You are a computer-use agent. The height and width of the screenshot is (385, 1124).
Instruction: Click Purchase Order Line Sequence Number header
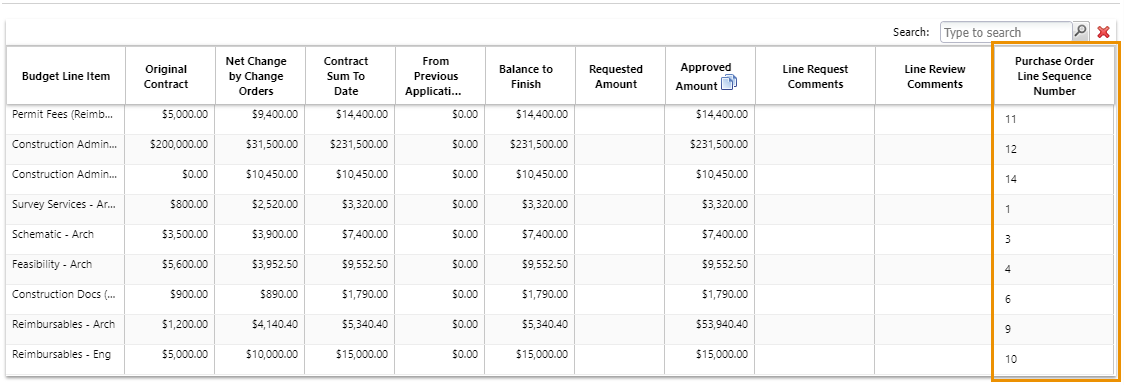pyautogui.click(x=1054, y=76)
